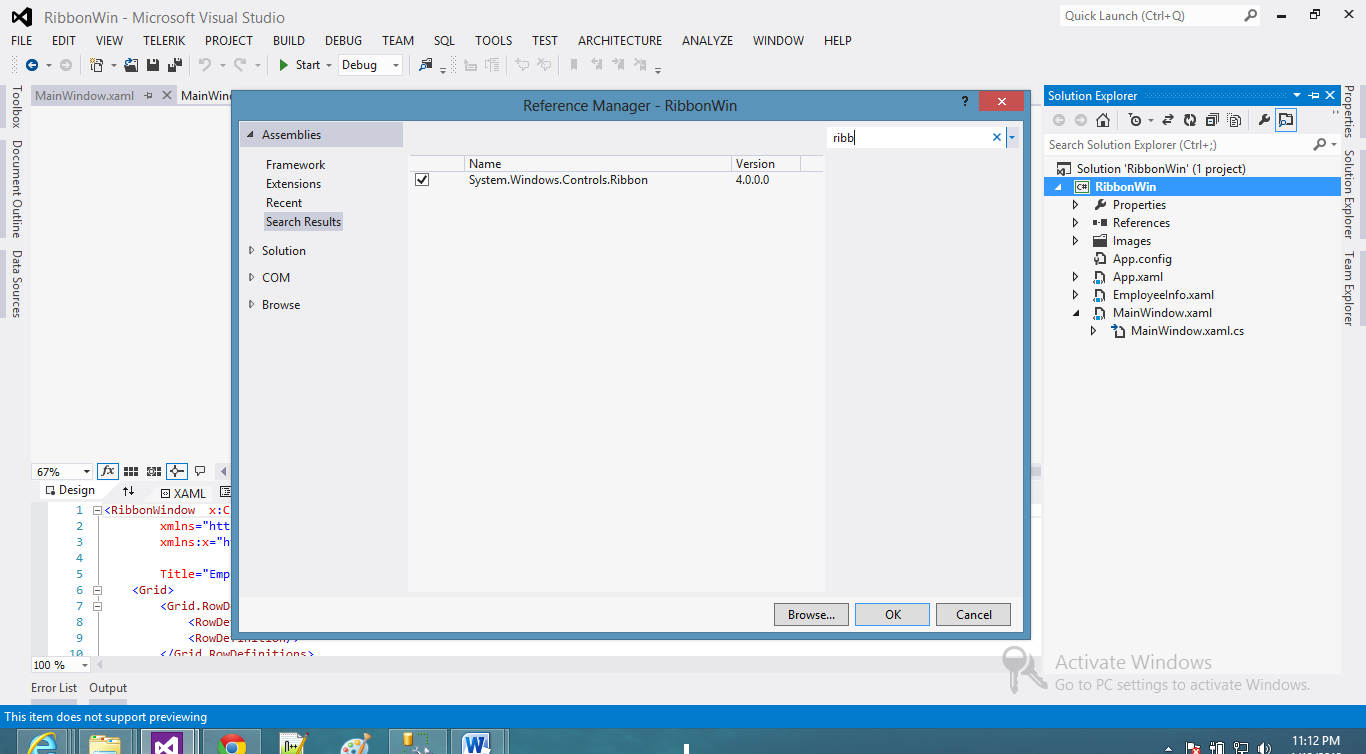Click the Quick Launch search box
Screen dimensions: 1366x754
(x=1150, y=16)
